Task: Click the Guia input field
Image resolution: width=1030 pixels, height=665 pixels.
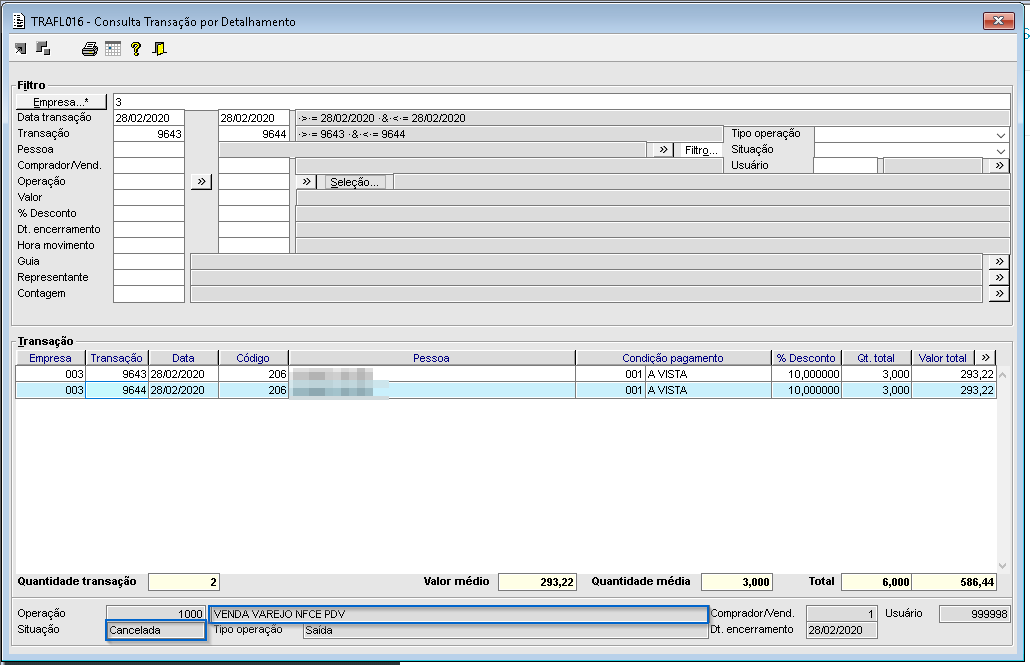Action: 149,262
